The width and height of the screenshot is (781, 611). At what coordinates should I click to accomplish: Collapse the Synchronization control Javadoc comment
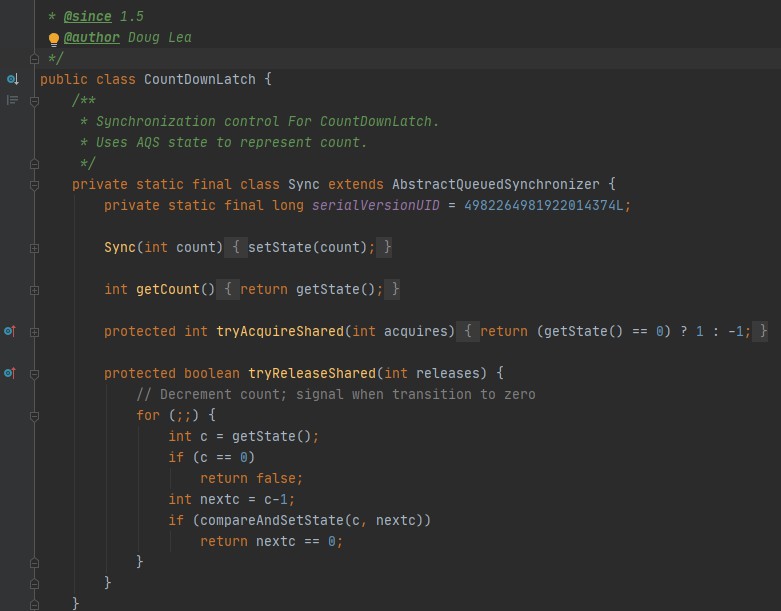coord(34,101)
